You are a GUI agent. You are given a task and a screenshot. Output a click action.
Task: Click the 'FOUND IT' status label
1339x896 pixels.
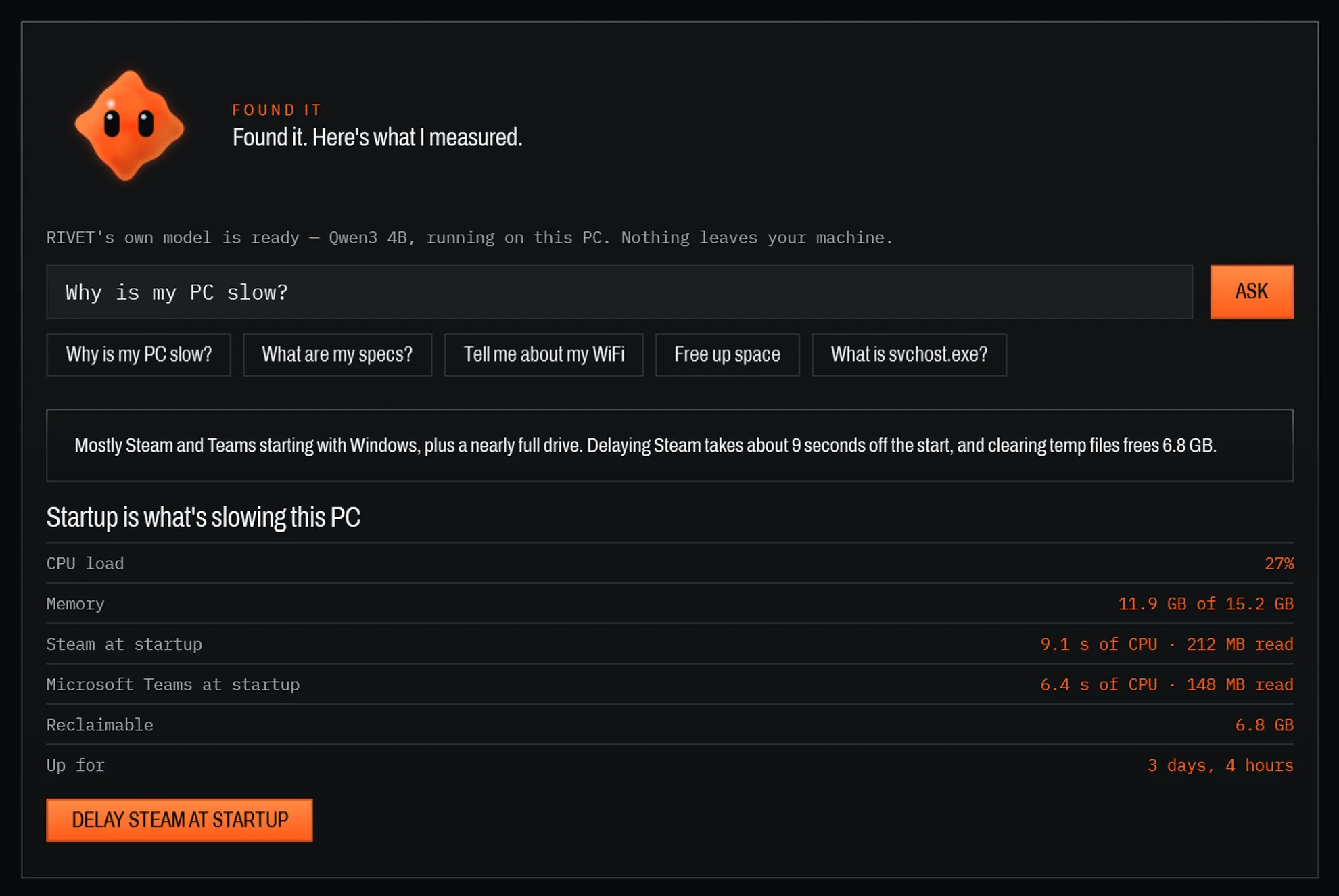point(277,110)
